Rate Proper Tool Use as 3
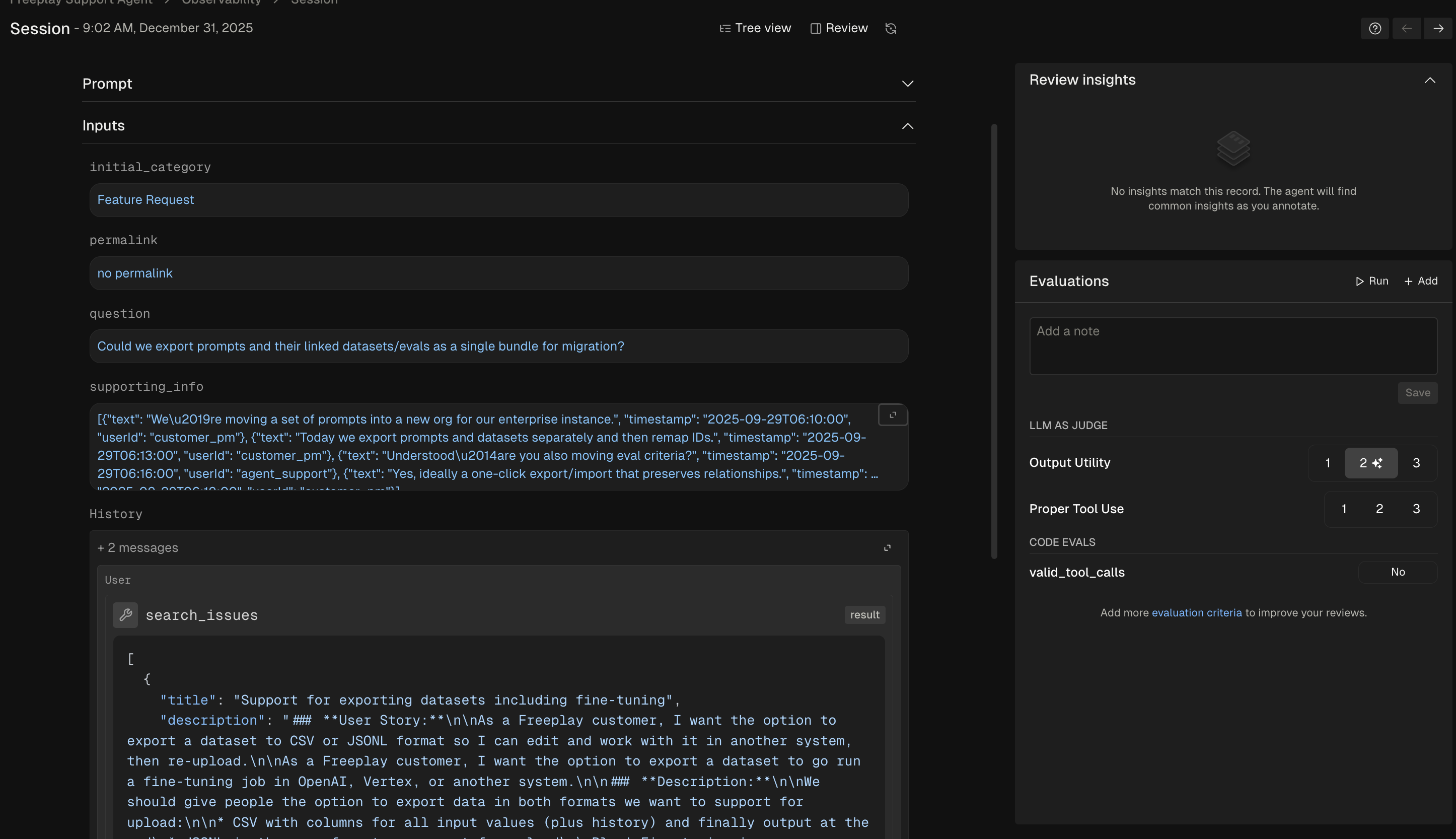Viewport: 1456px width, 839px height. pyautogui.click(x=1416, y=509)
